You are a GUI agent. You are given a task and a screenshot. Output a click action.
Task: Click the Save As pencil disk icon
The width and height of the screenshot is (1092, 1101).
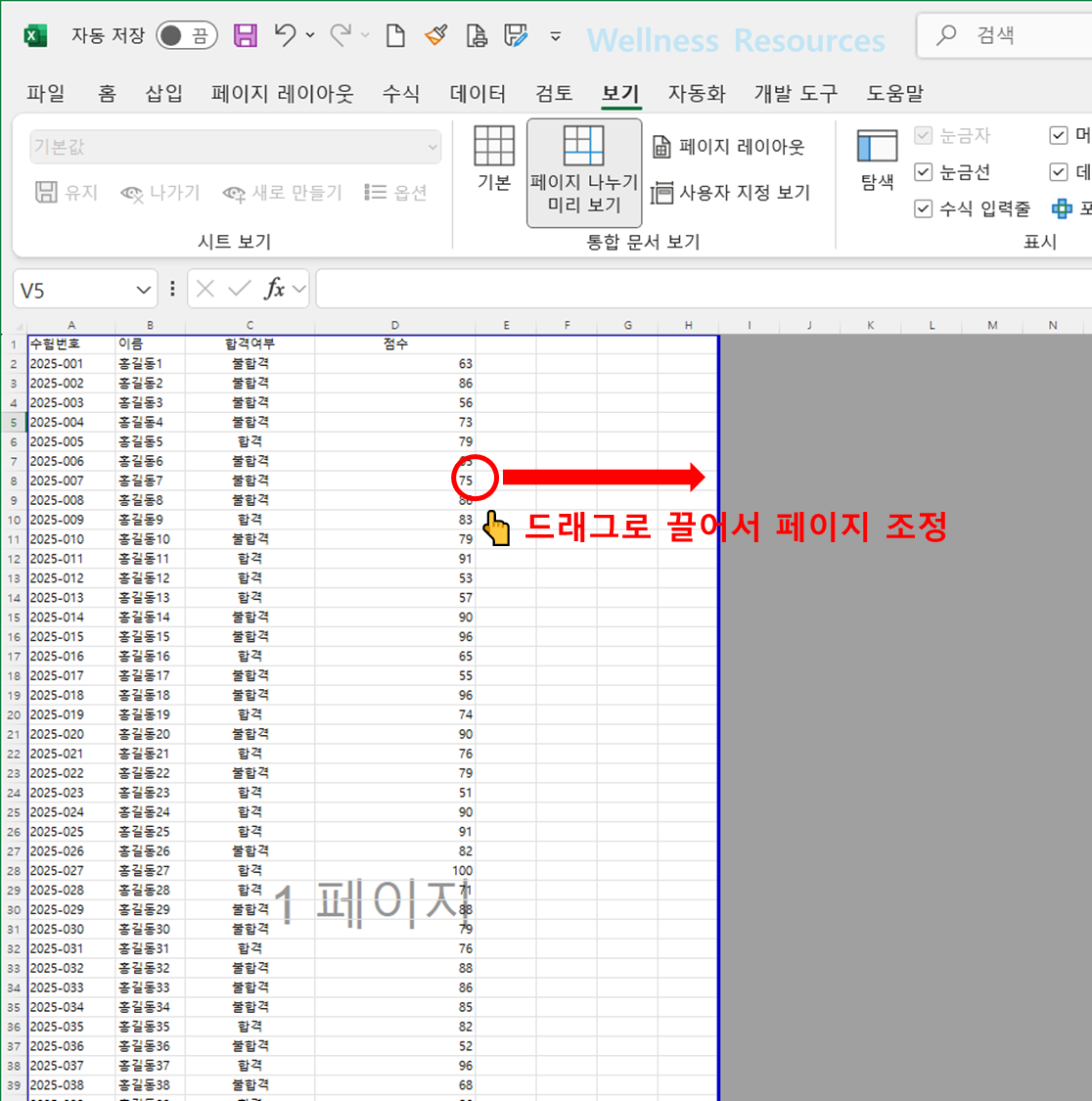(x=516, y=34)
